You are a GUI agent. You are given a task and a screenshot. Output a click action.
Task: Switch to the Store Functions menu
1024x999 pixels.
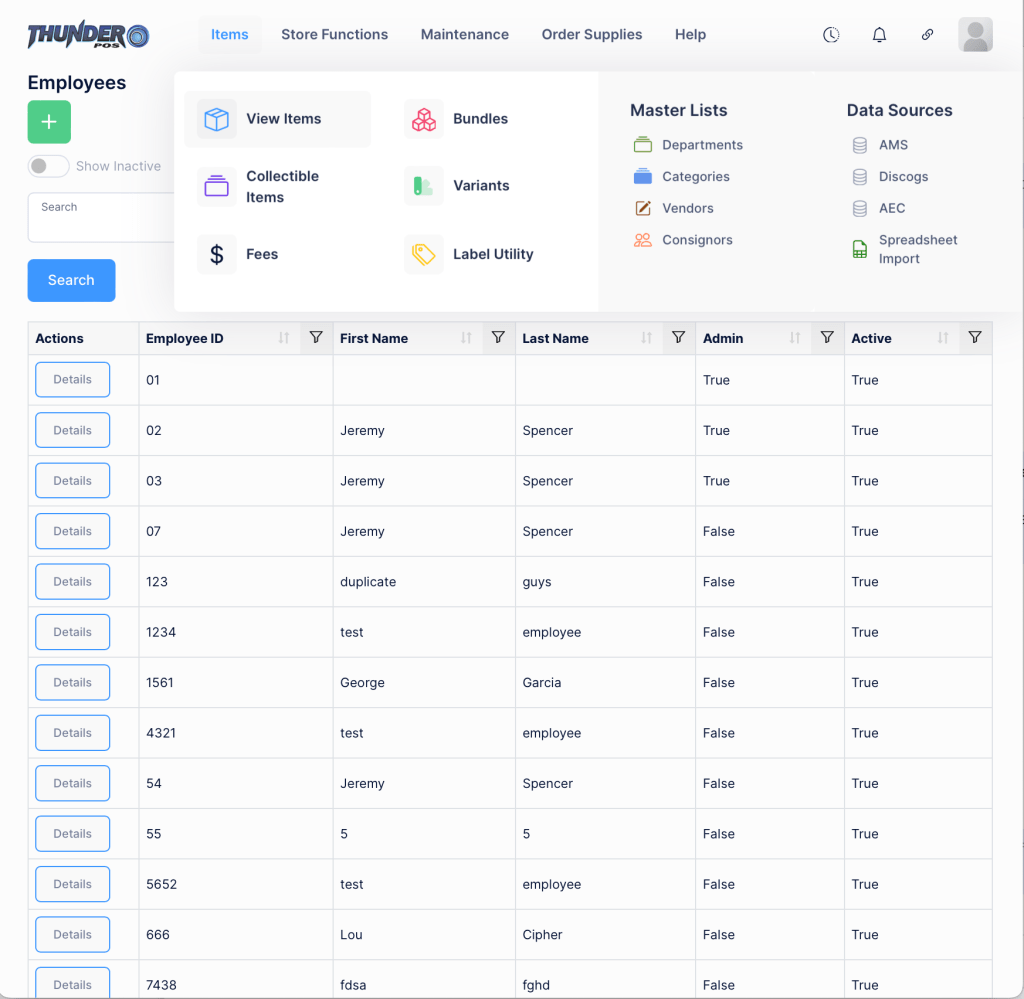(x=334, y=34)
